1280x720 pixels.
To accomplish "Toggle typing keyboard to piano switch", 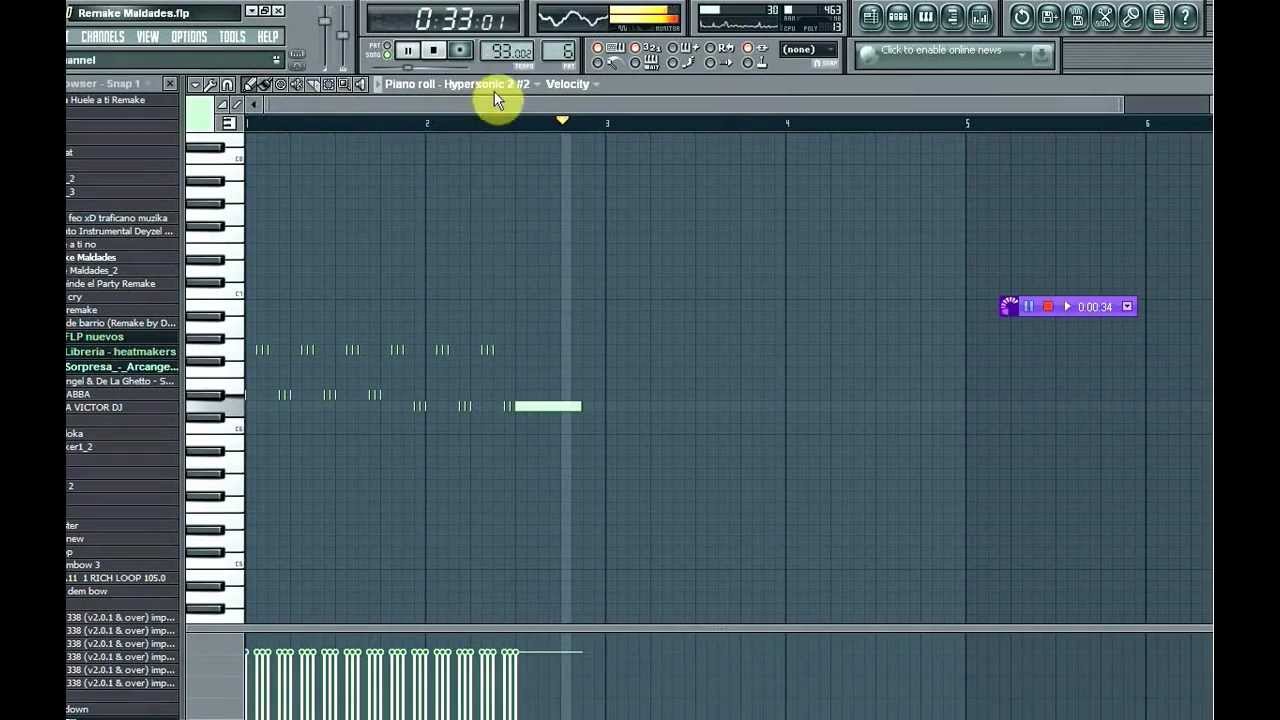I will (597, 48).
